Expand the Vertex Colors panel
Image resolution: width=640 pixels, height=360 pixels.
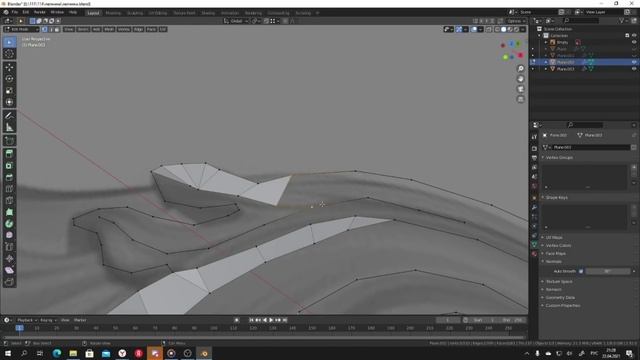click(x=558, y=246)
